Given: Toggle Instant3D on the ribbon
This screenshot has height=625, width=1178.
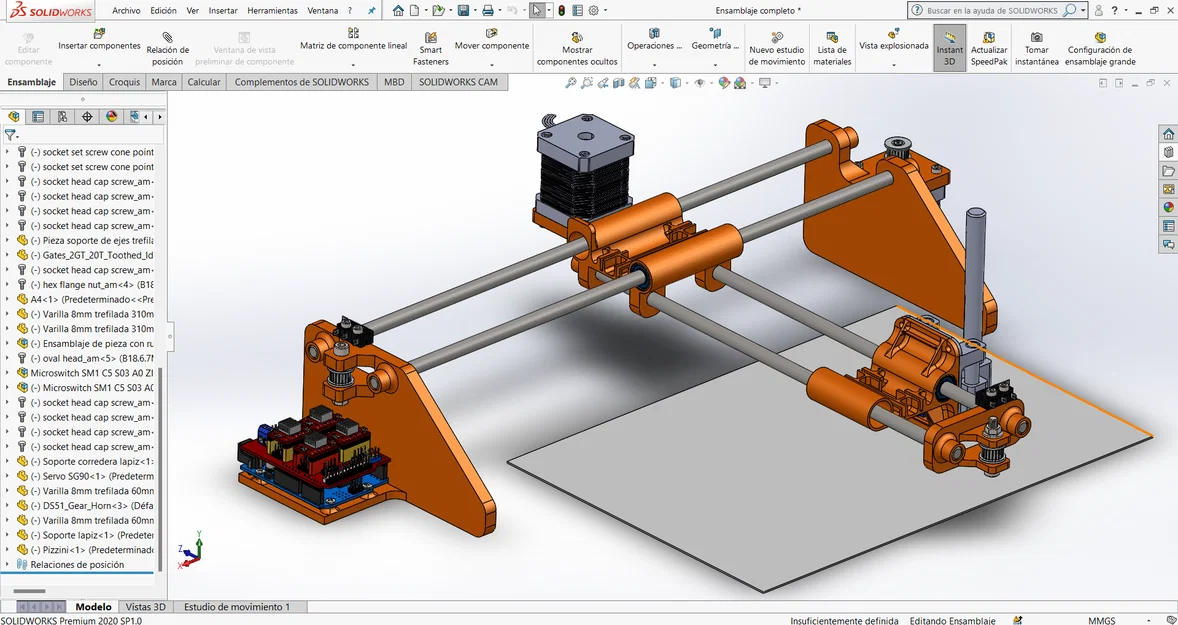Looking at the screenshot, I should tap(948, 47).
